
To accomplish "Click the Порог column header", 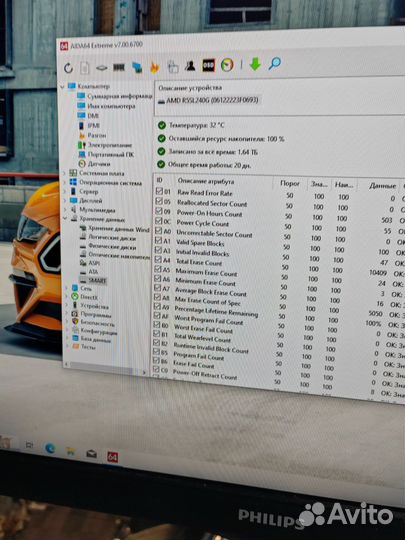I will (290, 183).
